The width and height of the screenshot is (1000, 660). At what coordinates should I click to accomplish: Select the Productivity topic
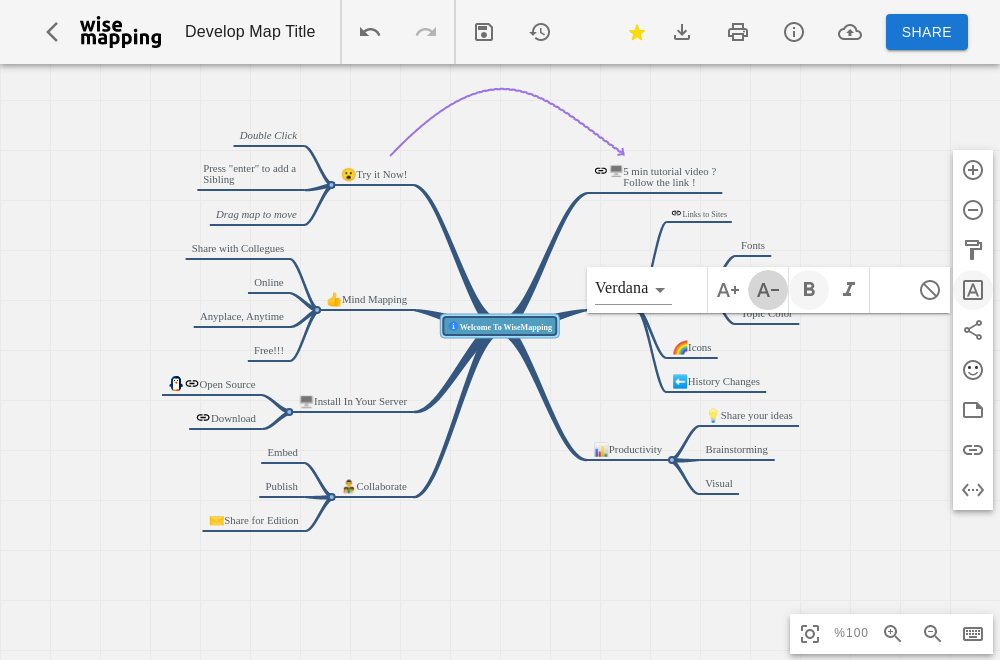628,450
